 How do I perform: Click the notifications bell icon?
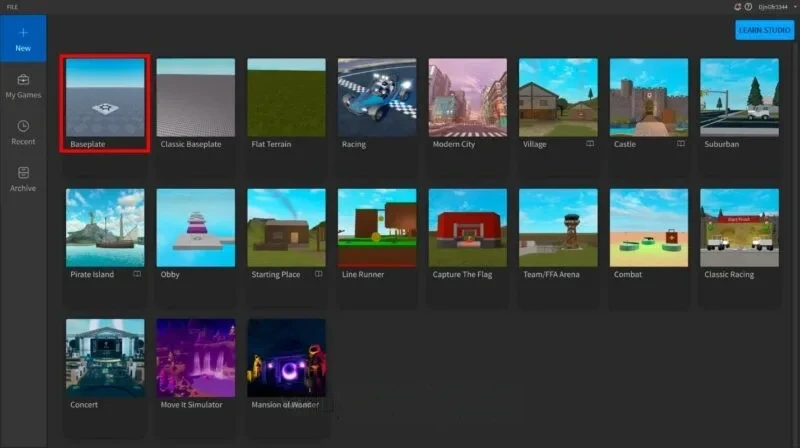[737, 7]
